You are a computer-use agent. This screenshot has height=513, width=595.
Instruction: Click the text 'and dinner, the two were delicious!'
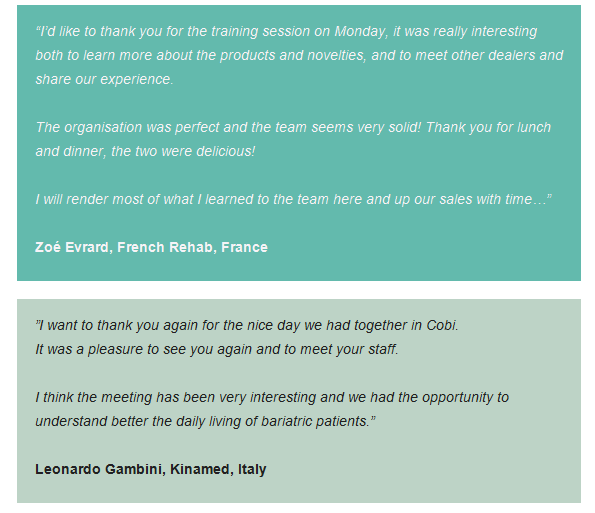click(145, 151)
